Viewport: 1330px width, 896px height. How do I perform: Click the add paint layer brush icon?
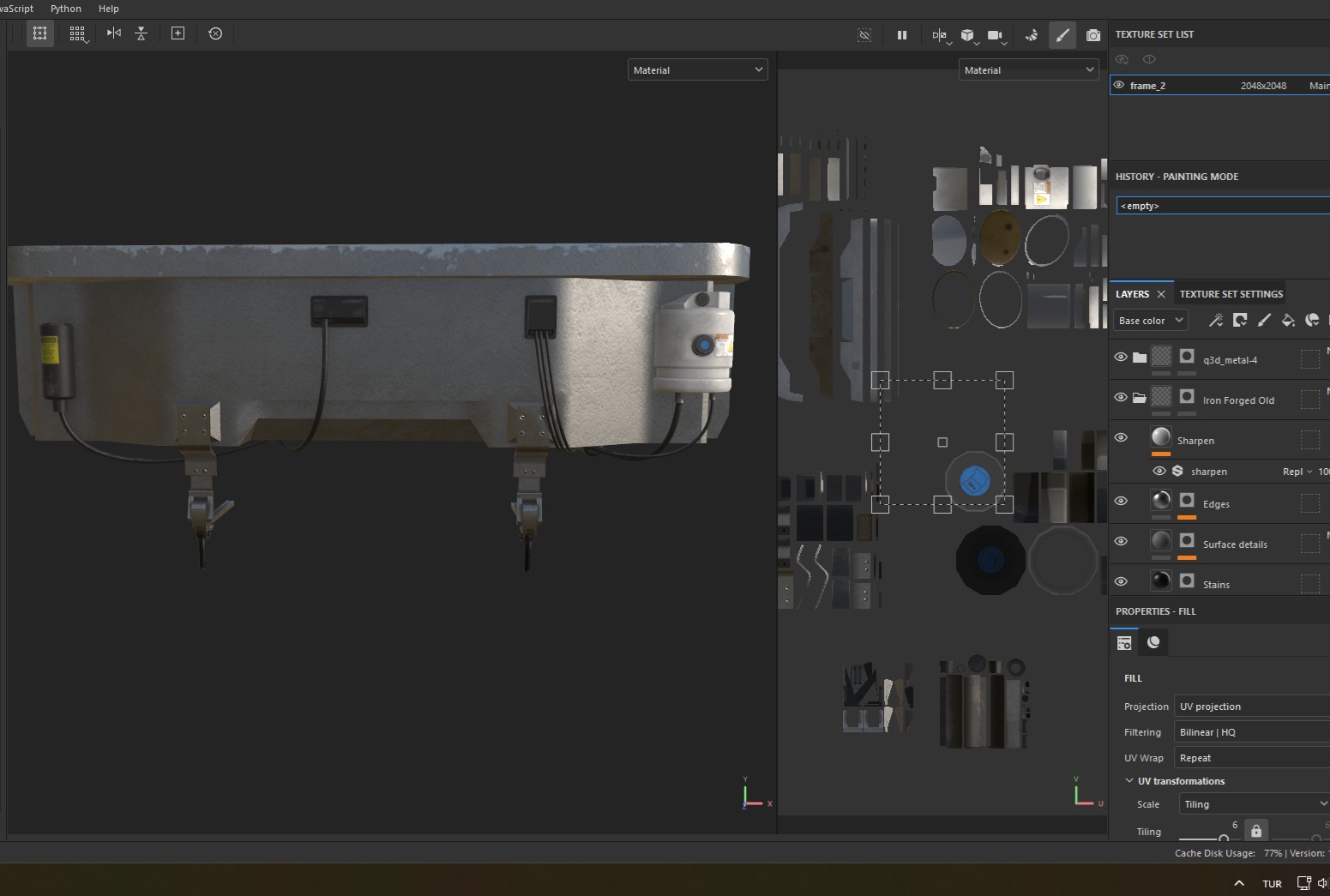point(1263,320)
